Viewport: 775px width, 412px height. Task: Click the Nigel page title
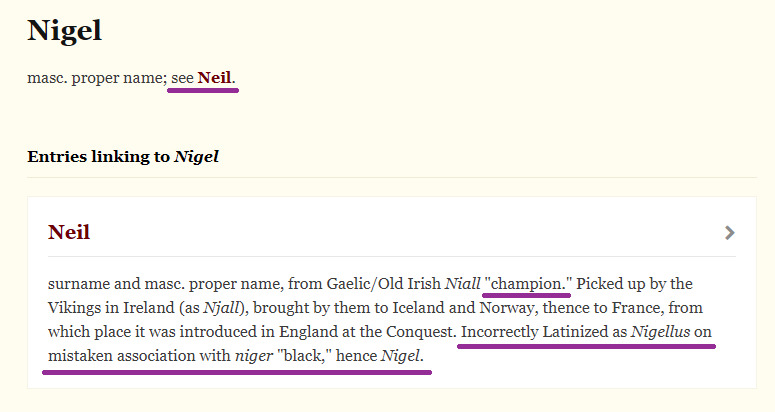point(64,30)
